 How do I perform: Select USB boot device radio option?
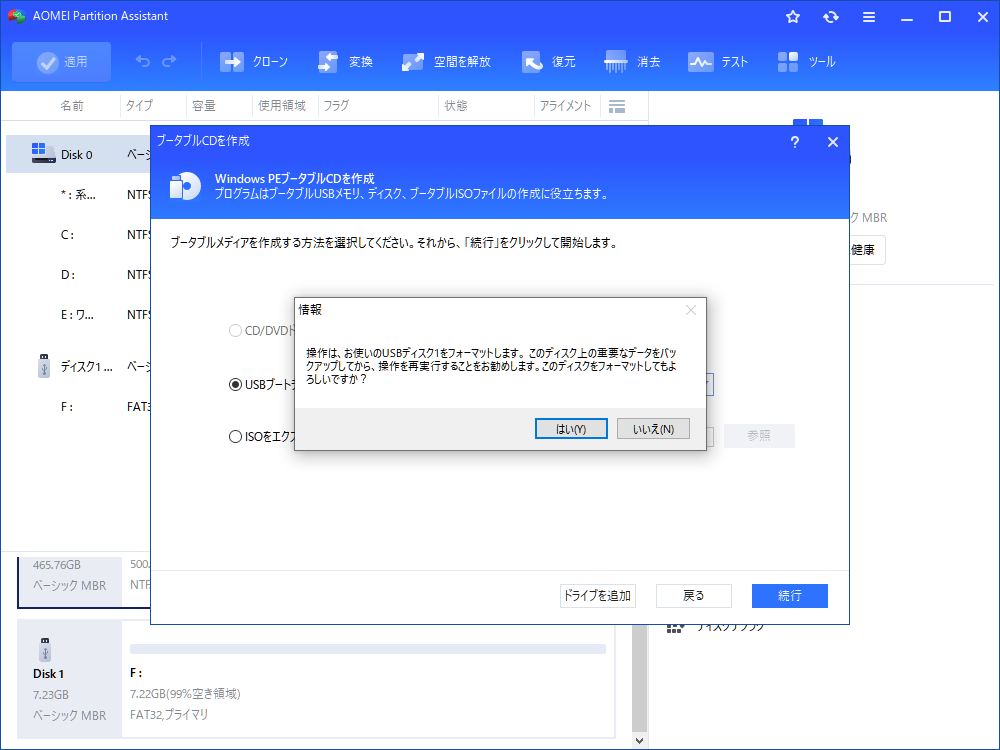(x=235, y=385)
